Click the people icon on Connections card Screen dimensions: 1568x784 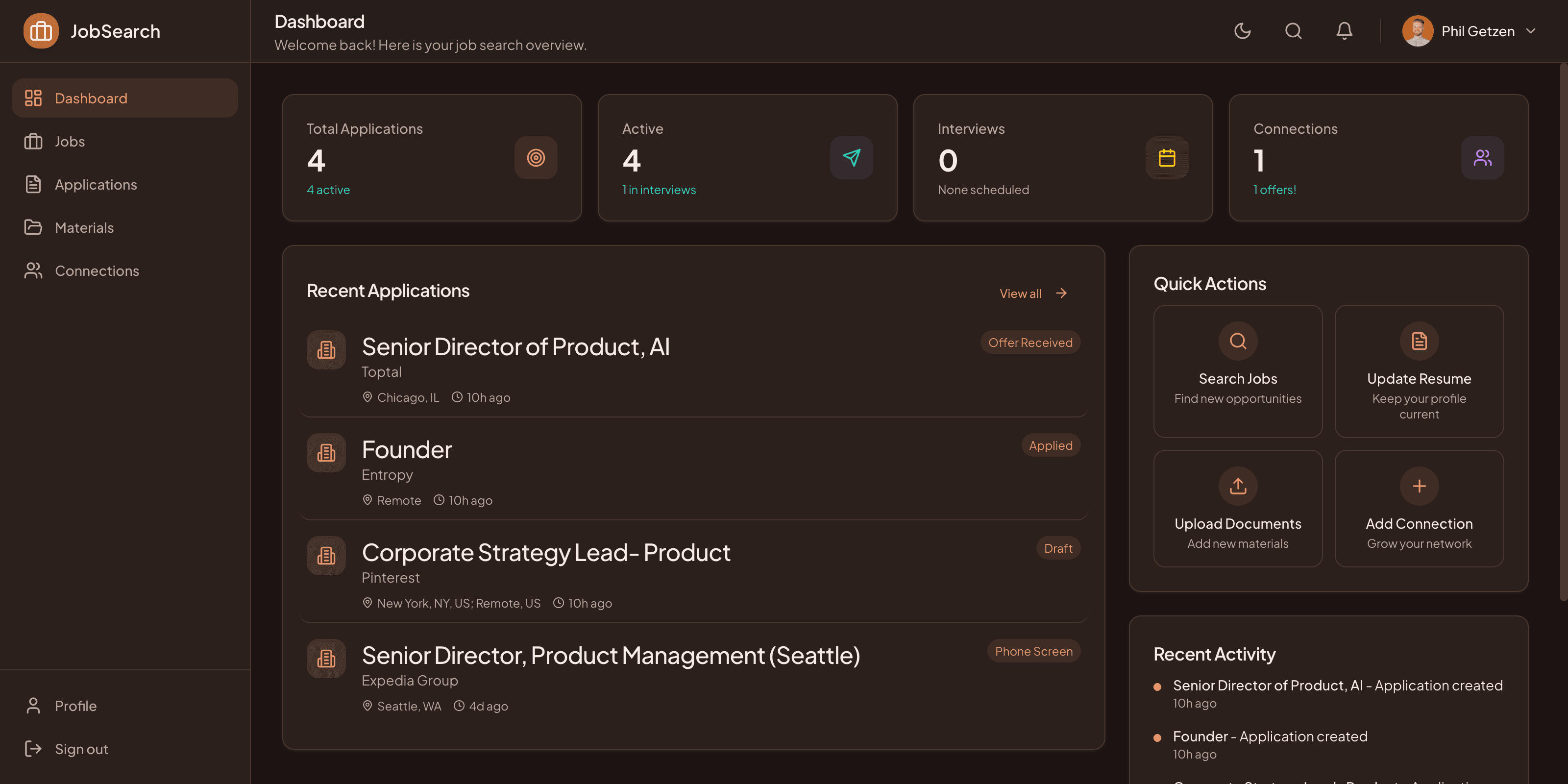point(1482,158)
